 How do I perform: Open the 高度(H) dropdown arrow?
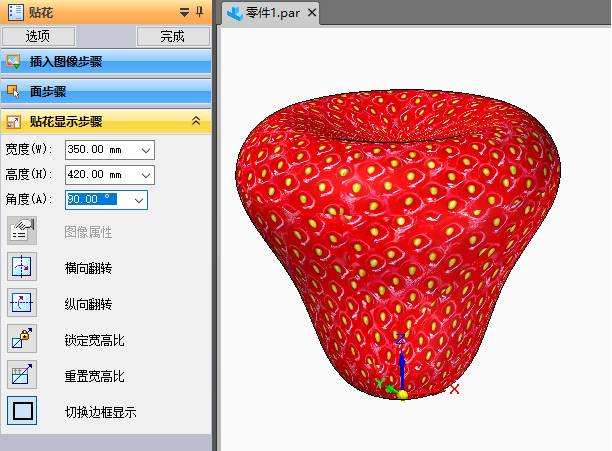146,175
